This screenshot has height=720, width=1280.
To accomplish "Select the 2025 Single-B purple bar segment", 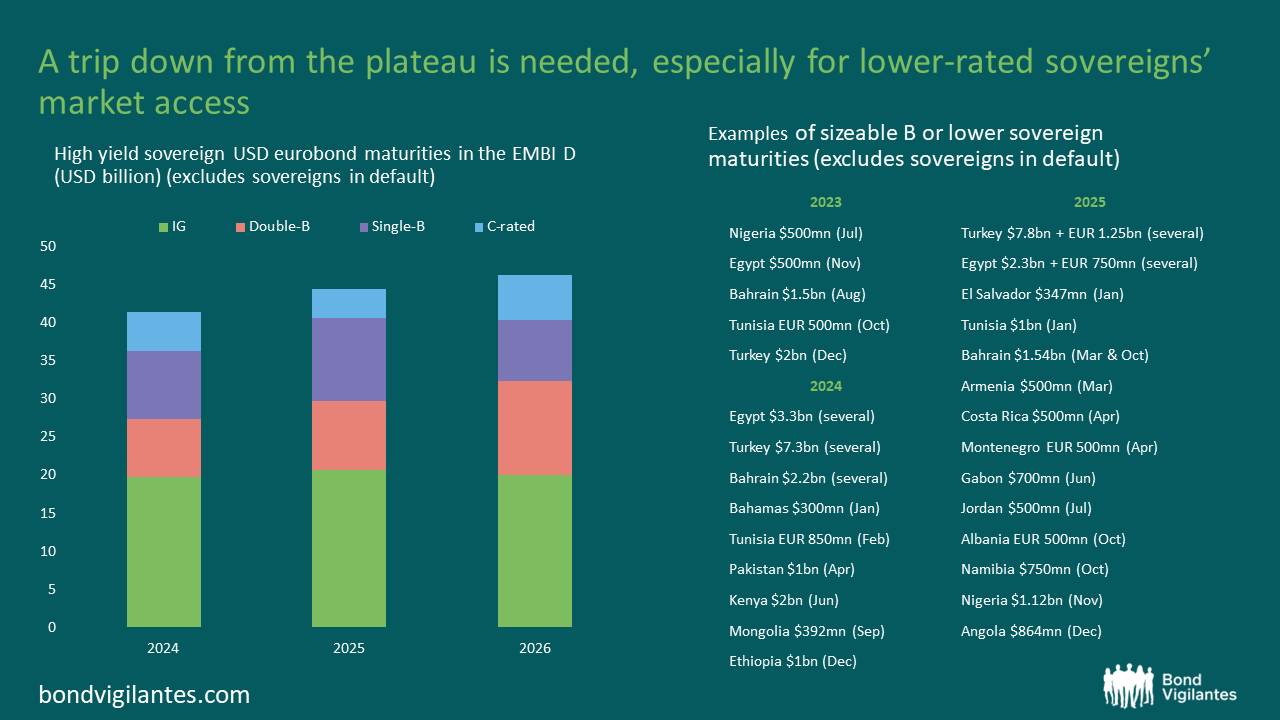I will tap(349, 359).
